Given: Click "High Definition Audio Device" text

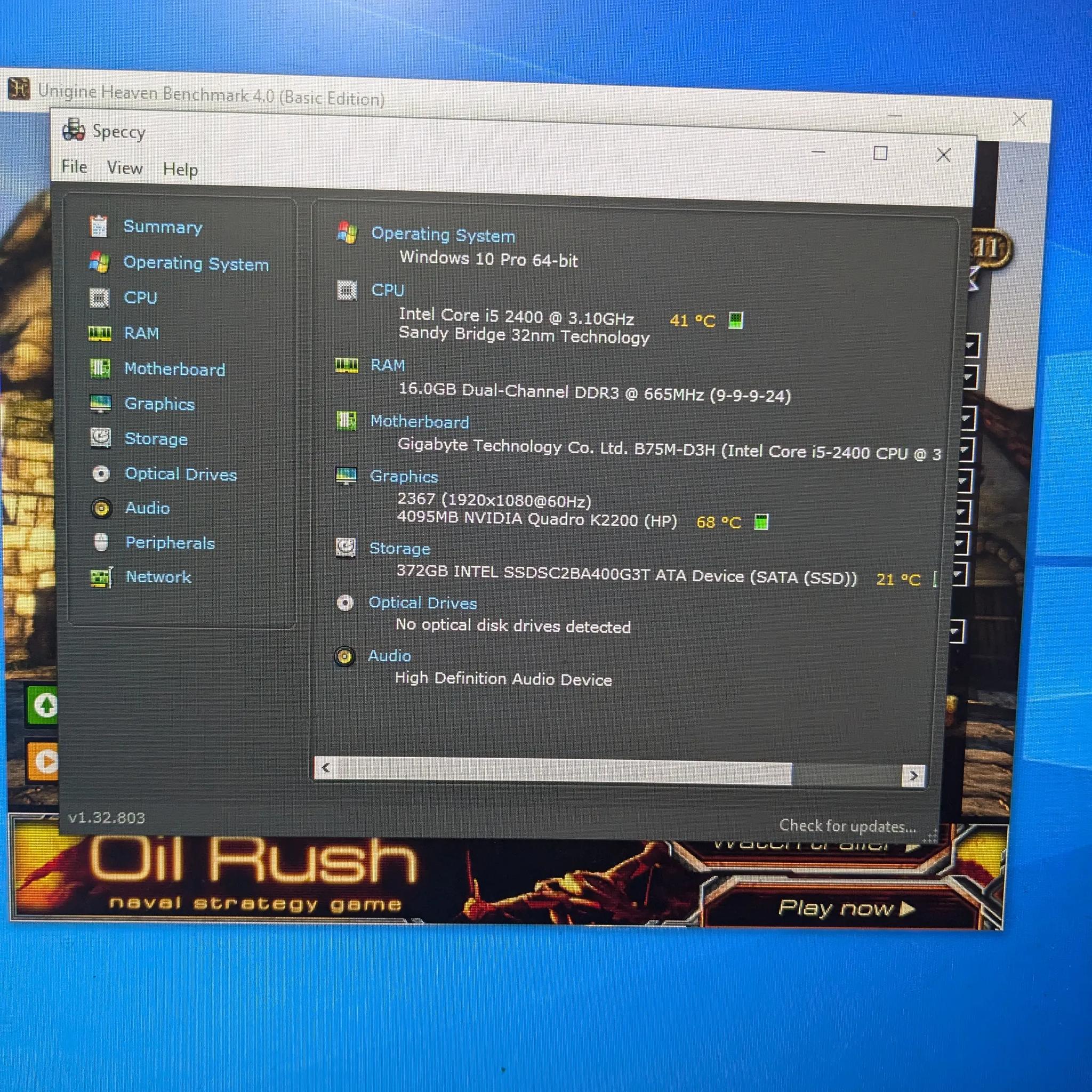Looking at the screenshot, I should (x=503, y=678).
